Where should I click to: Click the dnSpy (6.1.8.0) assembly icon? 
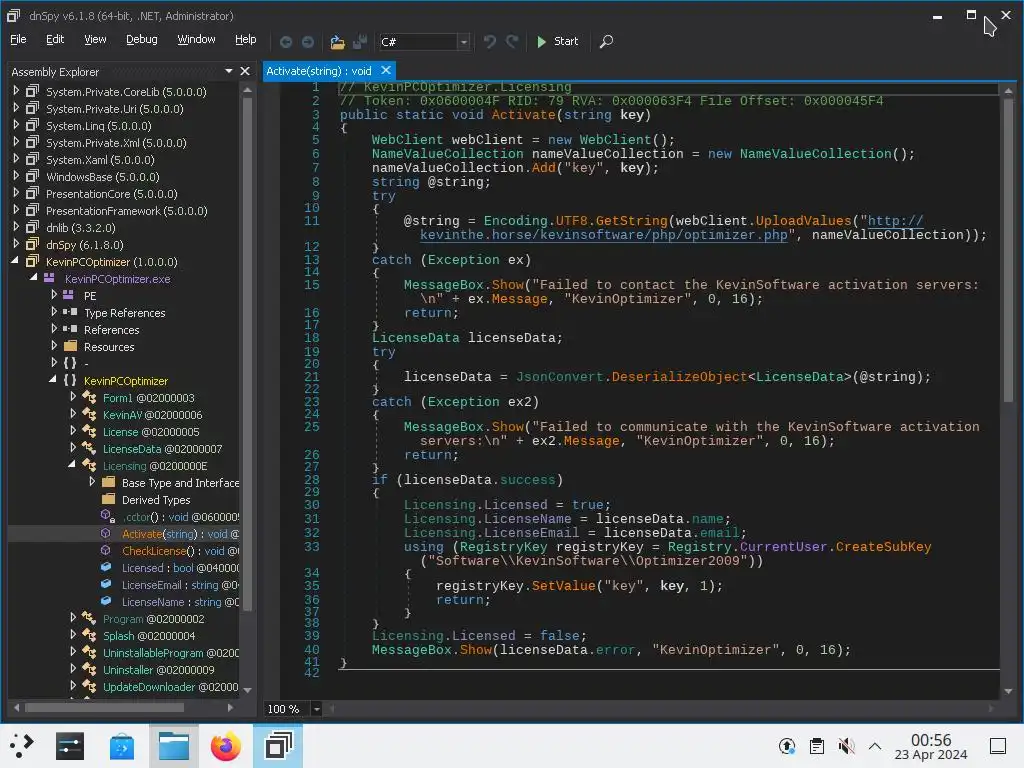coord(32,244)
